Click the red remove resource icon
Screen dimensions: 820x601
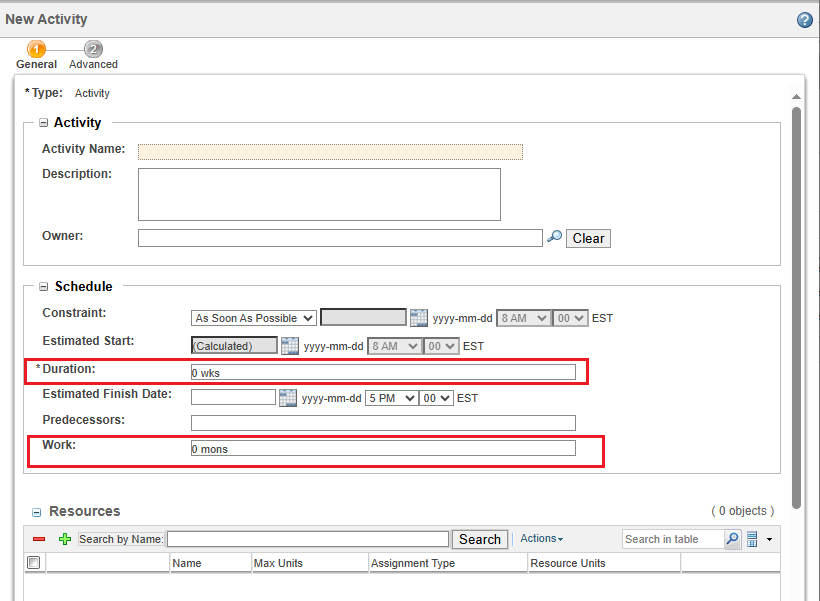point(39,539)
